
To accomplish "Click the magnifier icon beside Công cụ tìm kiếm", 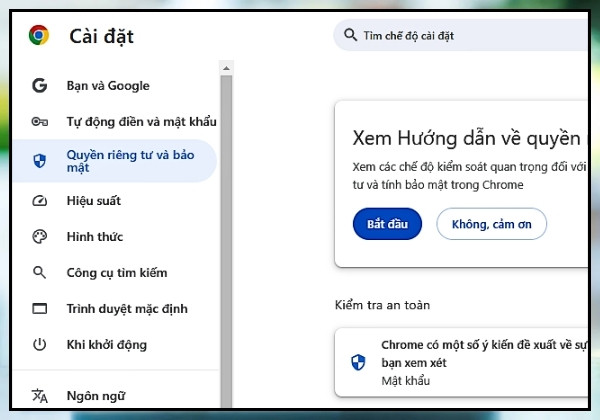I will pos(39,273).
